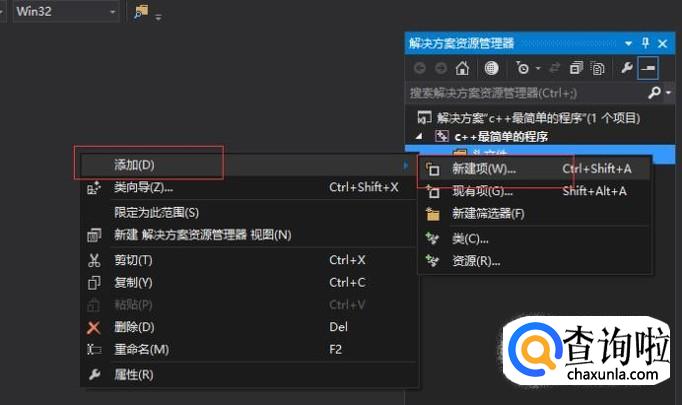Image resolution: width=682 pixels, height=405 pixels.
Task: Open the search options dropdown arrow
Action: point(668,93)
